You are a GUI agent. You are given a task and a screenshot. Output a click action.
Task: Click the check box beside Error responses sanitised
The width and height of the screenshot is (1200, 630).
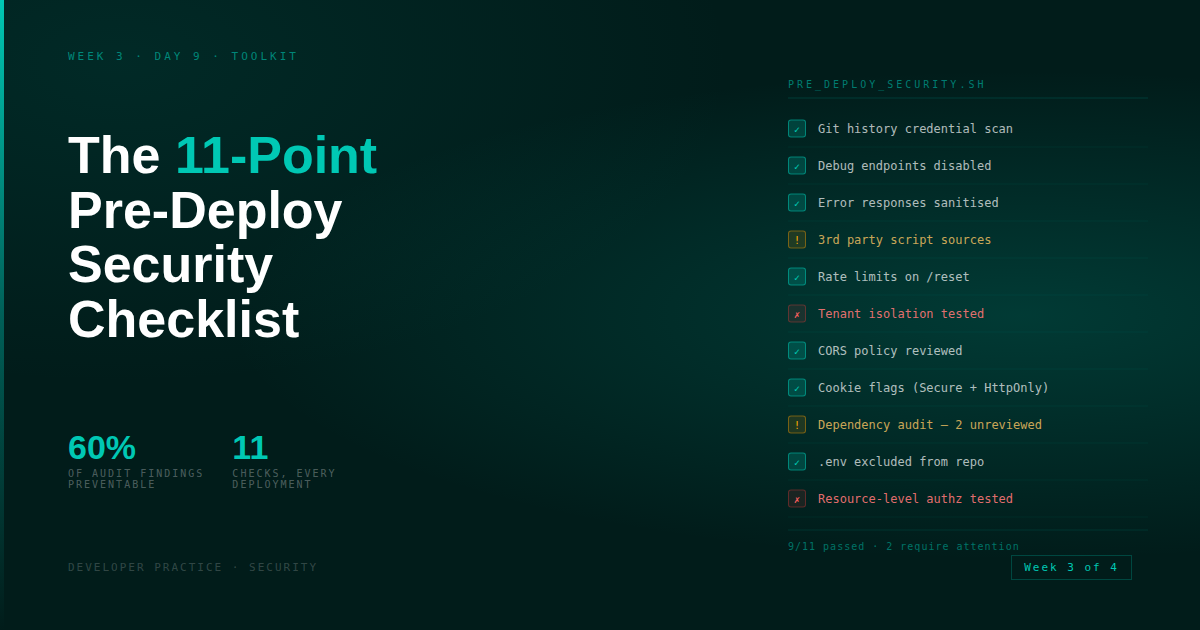tap(797, 203)
